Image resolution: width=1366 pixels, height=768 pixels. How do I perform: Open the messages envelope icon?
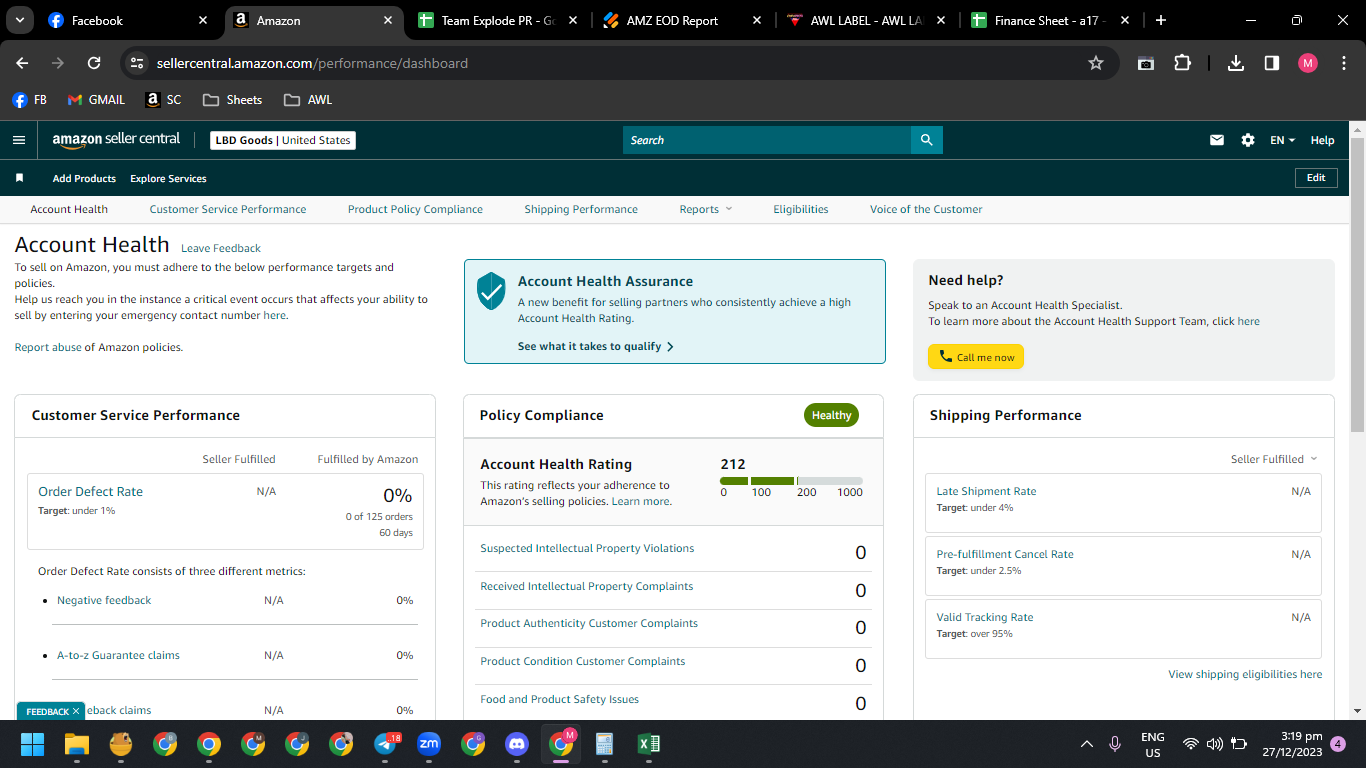1217,140
